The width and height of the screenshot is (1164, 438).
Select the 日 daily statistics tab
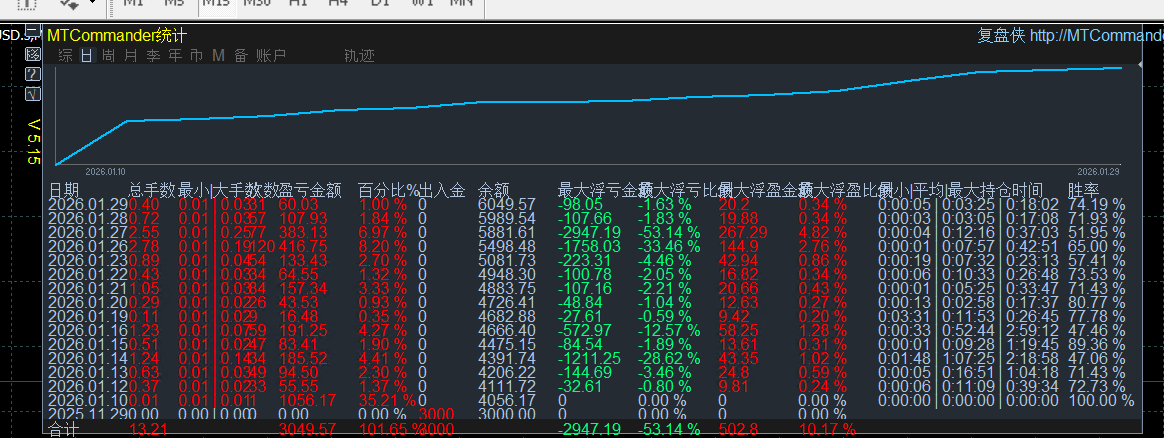(87, 56)
